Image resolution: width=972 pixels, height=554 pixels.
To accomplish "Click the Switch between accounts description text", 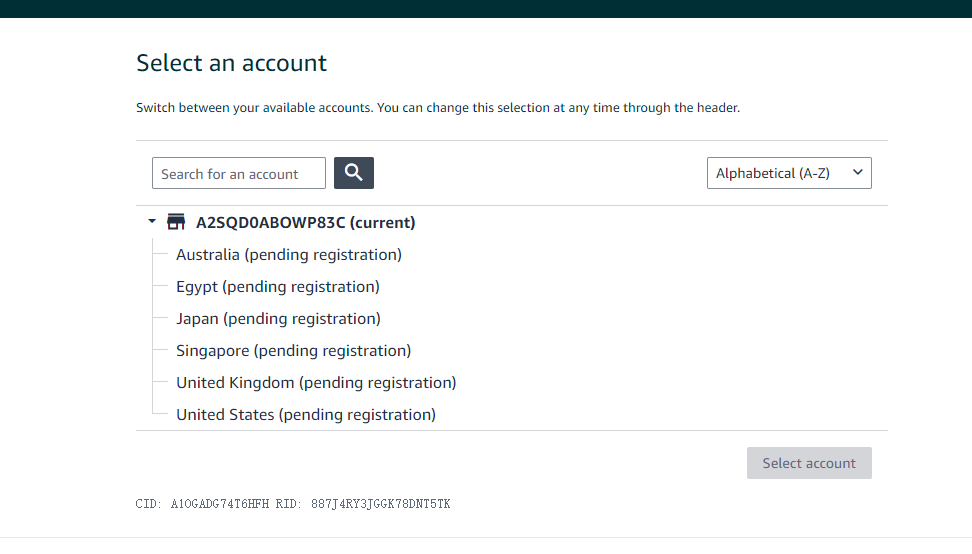I will pyautogui.click(x=437, y=107).
